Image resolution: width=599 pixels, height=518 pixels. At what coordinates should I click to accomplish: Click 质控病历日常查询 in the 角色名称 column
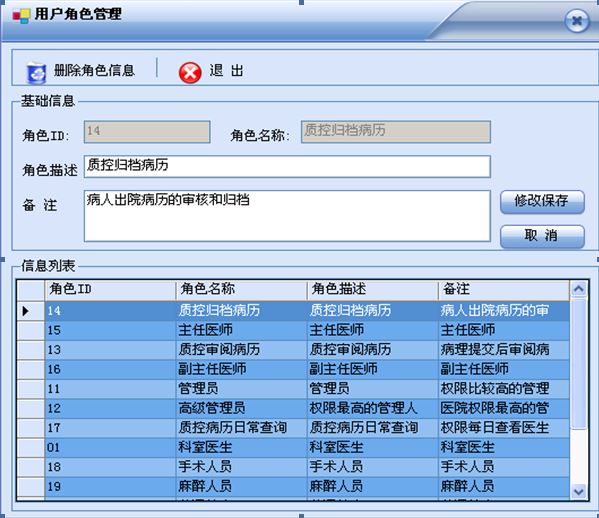pyautogui.click(x=241, y=428)
